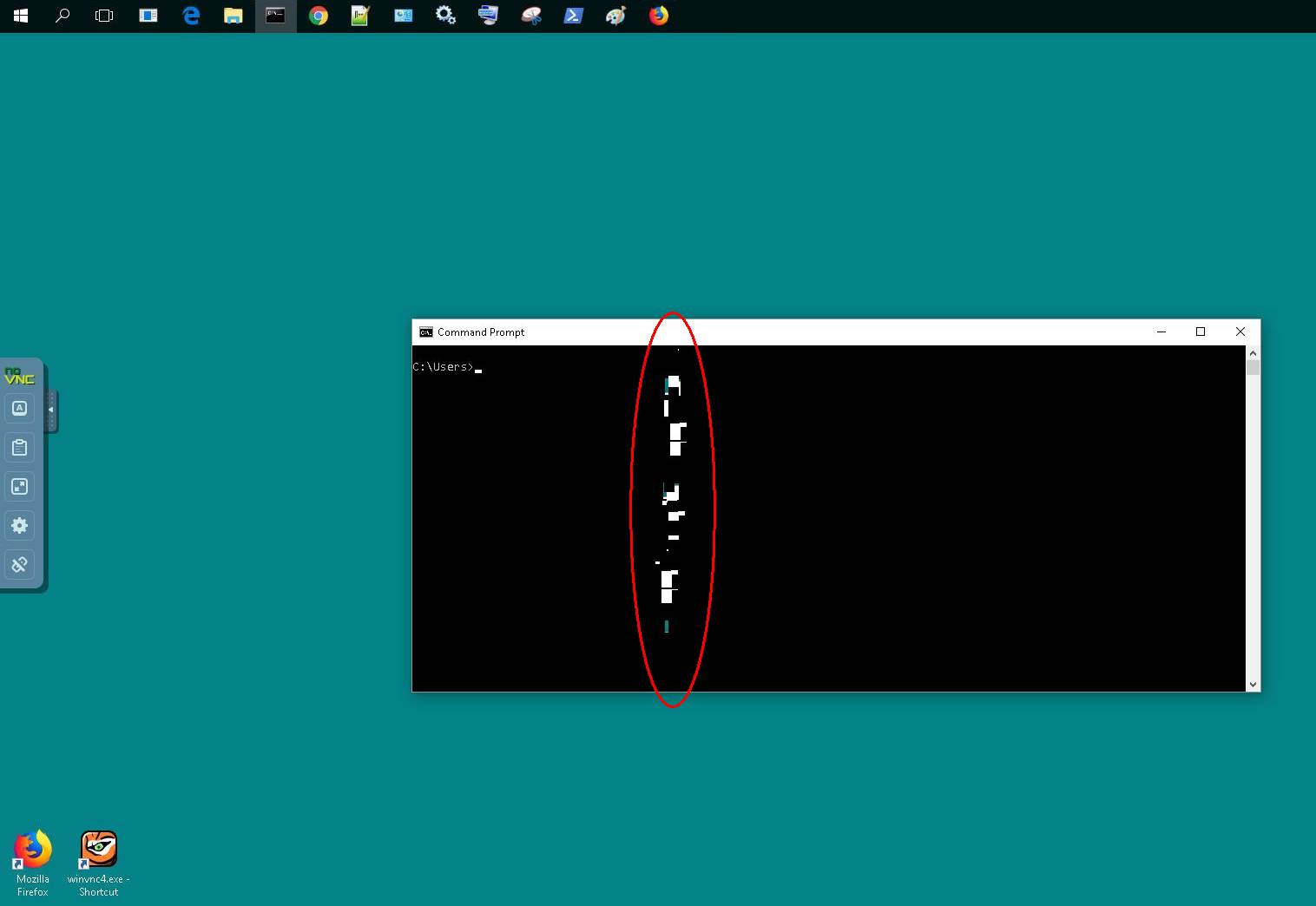Open Google Chrome from the taskbar
The height and width of the screenshot is (906, 1316).
[x=319, y=16]
